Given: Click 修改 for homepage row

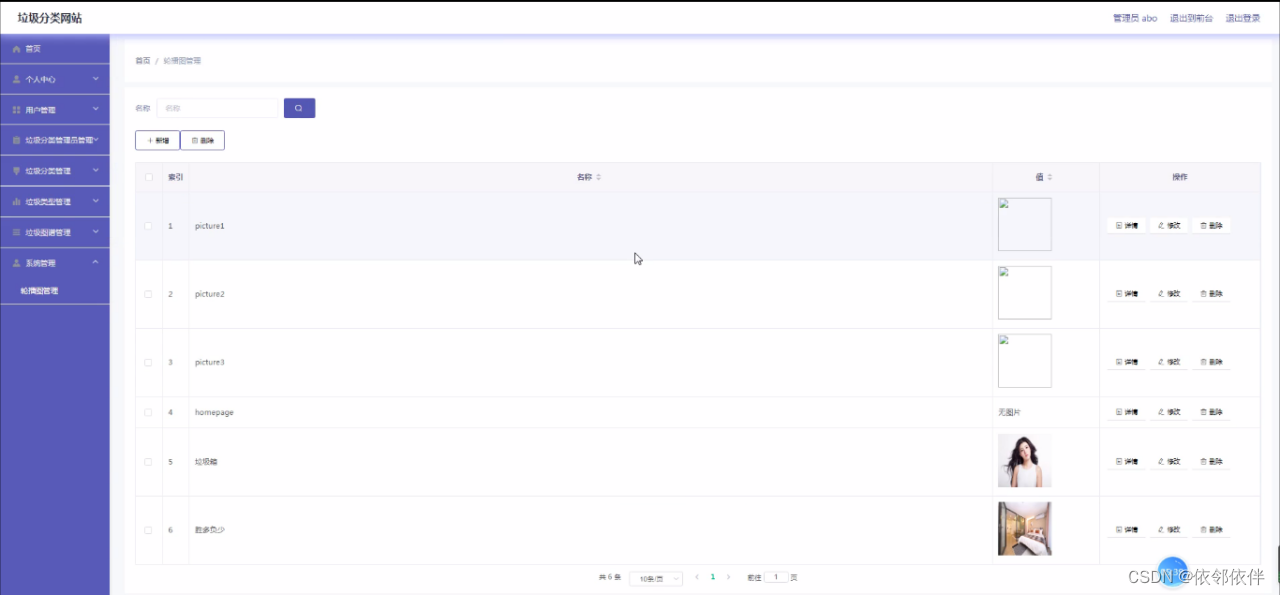Looking at the screenshot, I should pyautogui.click(x=1169, y=412).
